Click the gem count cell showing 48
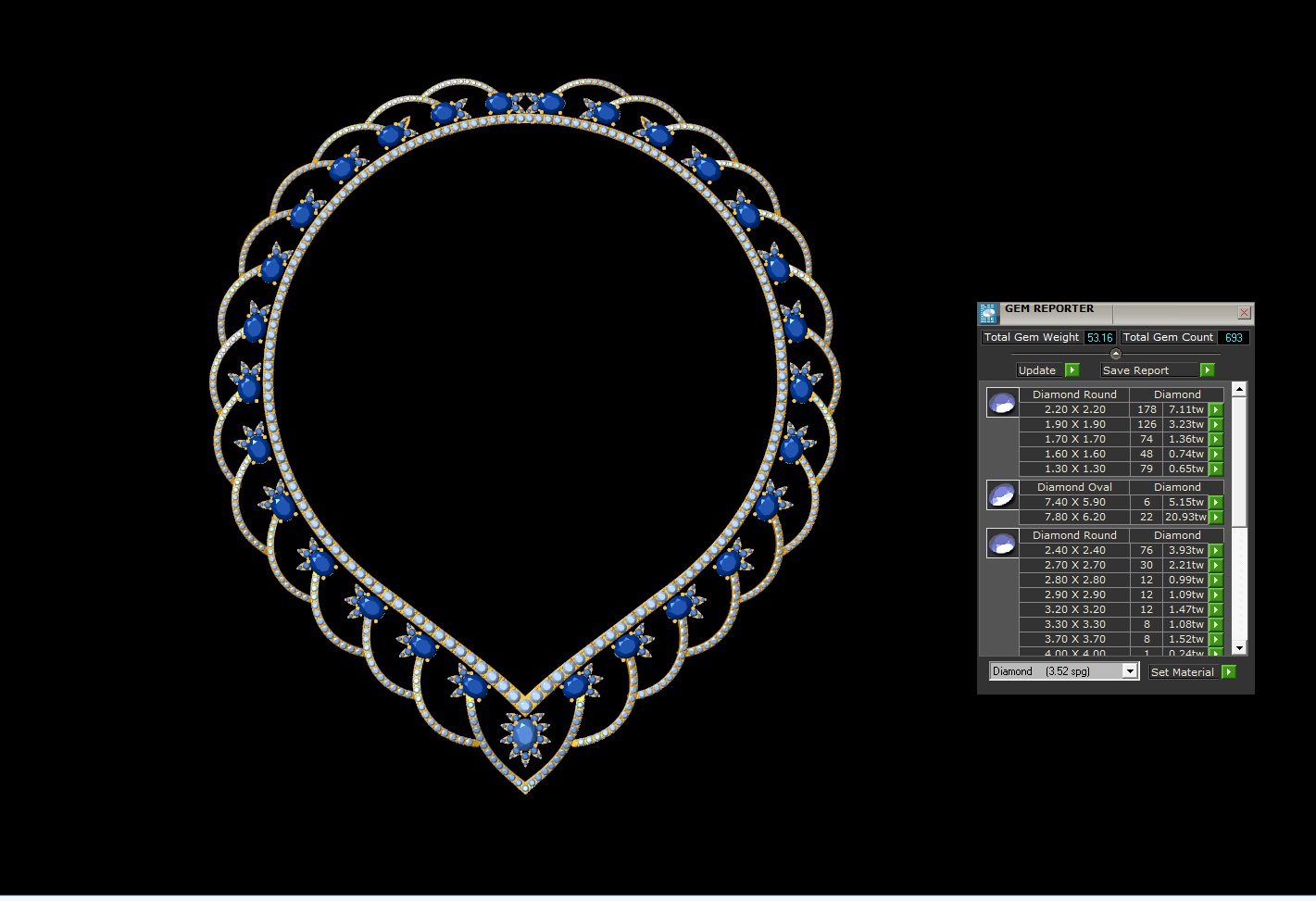Image resolution: width=1316 pixels, height=901 pixels. coord(1147,454)
